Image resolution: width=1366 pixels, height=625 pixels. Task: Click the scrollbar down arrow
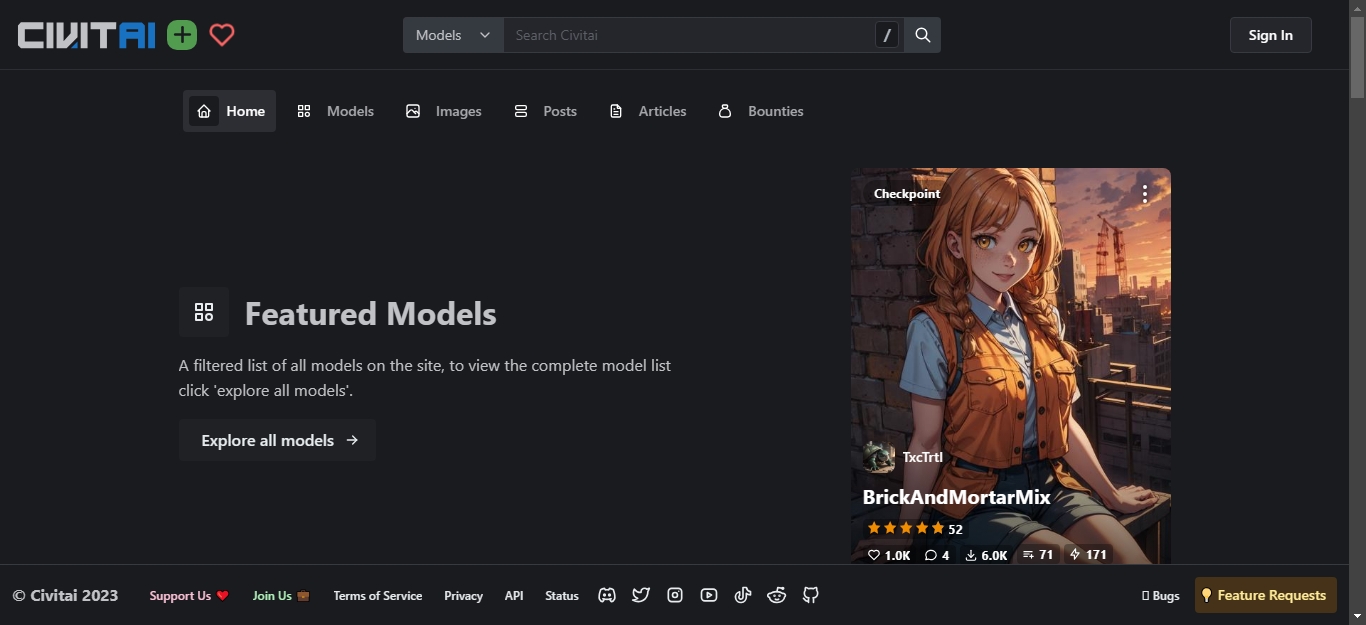pyautogui.click(x=1357, y=616)
